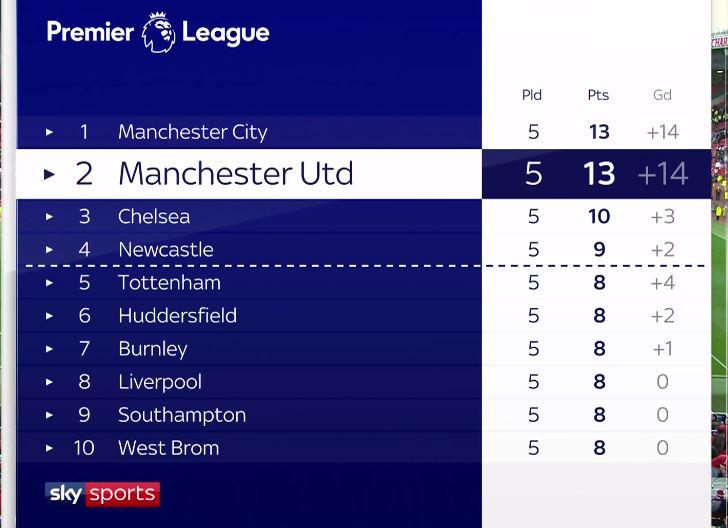Click the arrow beside West Brom

pos(49,448)
